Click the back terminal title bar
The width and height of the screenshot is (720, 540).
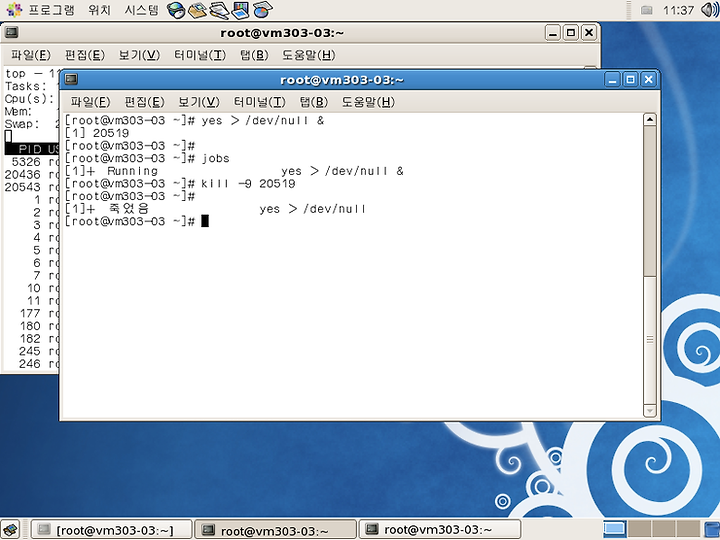[282, 33]
